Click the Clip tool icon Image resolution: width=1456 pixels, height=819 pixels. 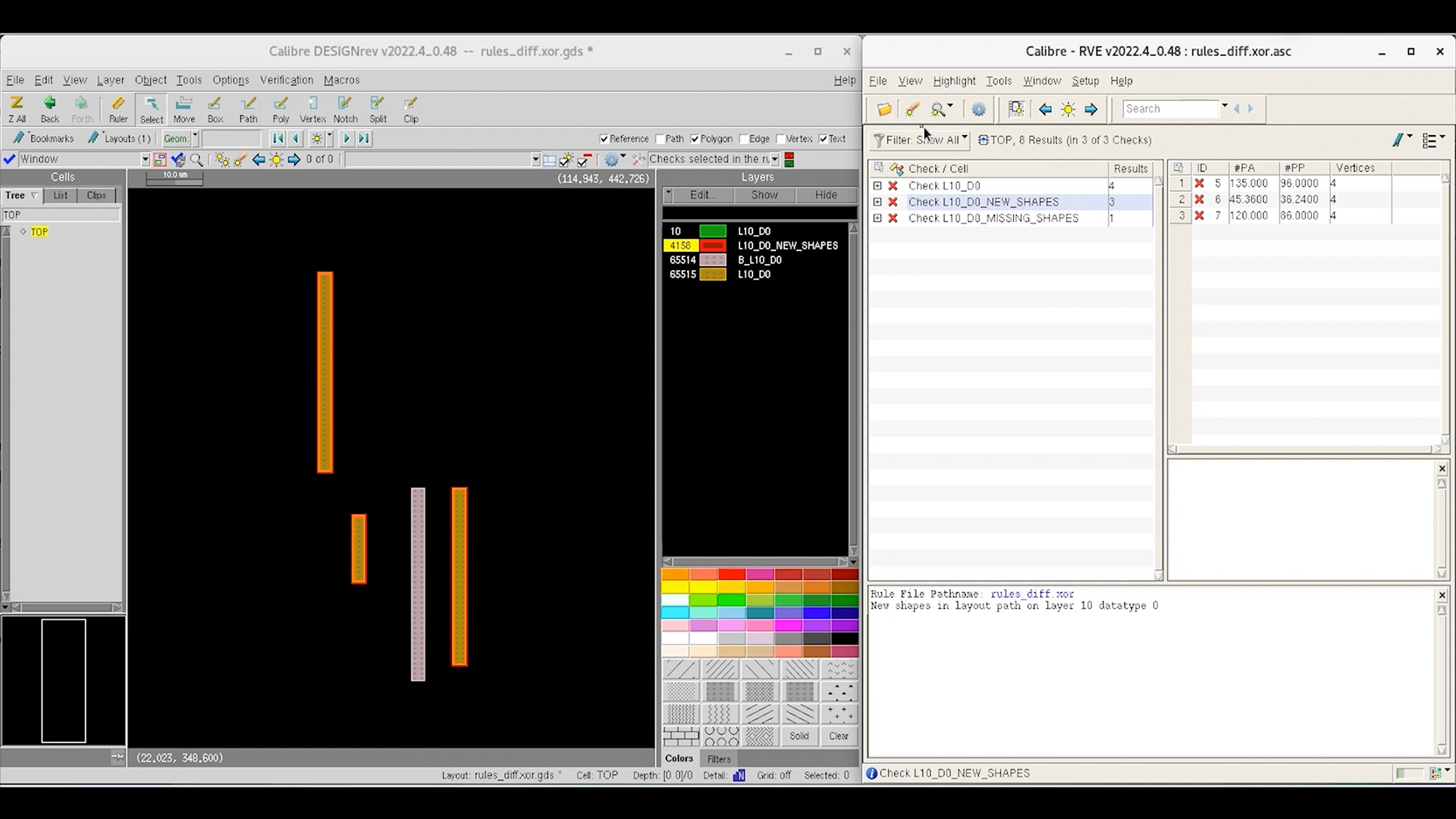pos(410,108)
